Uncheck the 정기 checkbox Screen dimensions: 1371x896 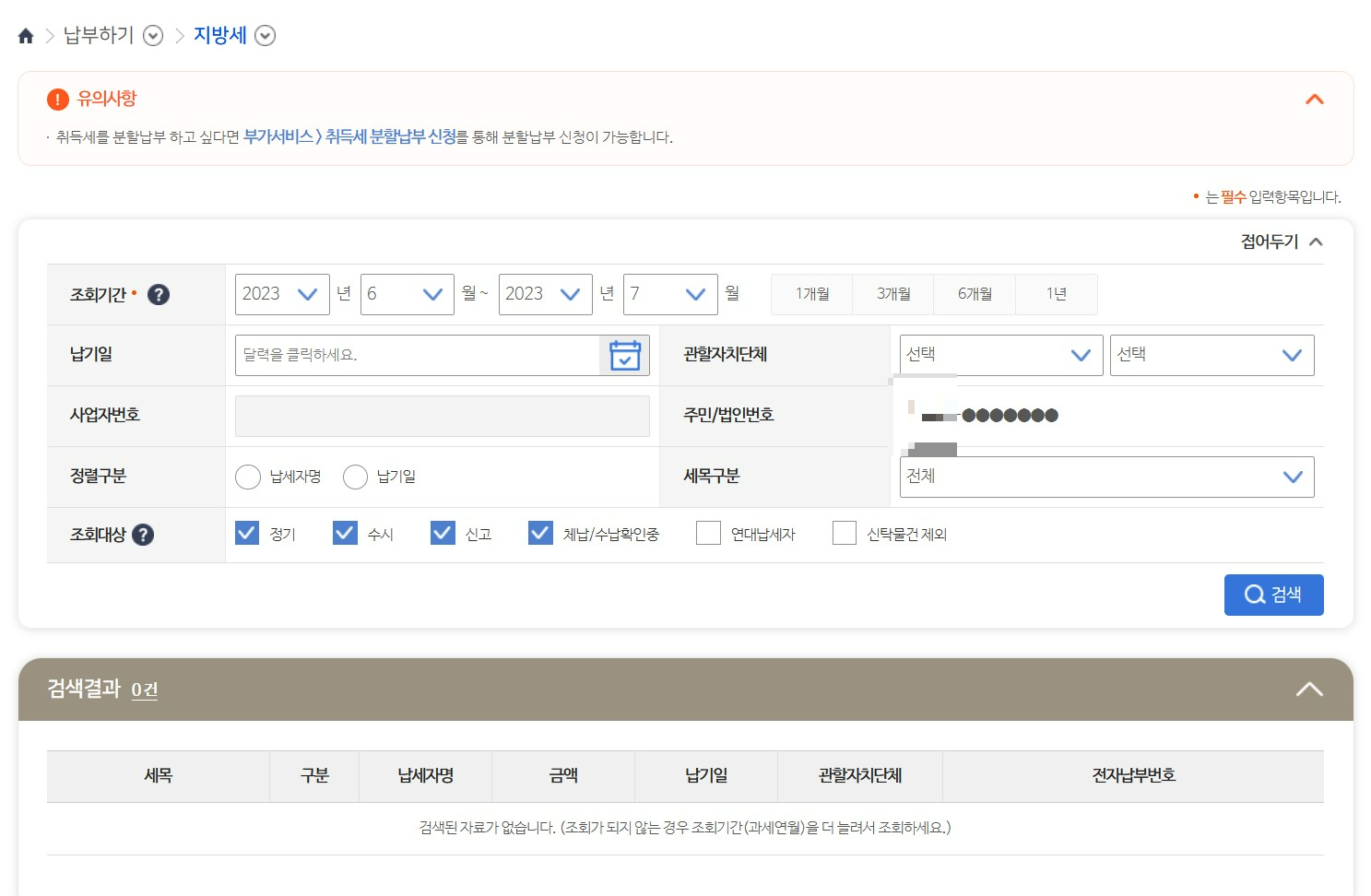[247, 533]
